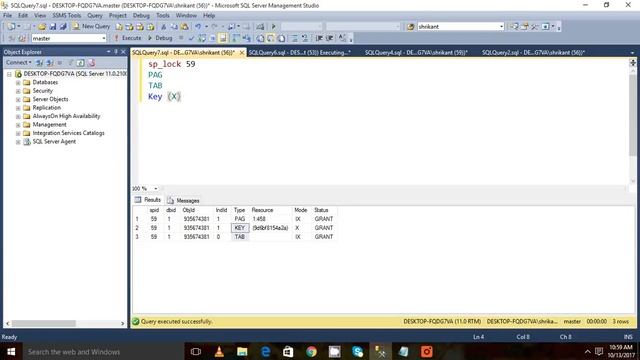This screenshot has width=640, height=360.
Task: Click the Object Explorer horizontal scrollbar
Action: pyautogui.click(x=44, y=323)
